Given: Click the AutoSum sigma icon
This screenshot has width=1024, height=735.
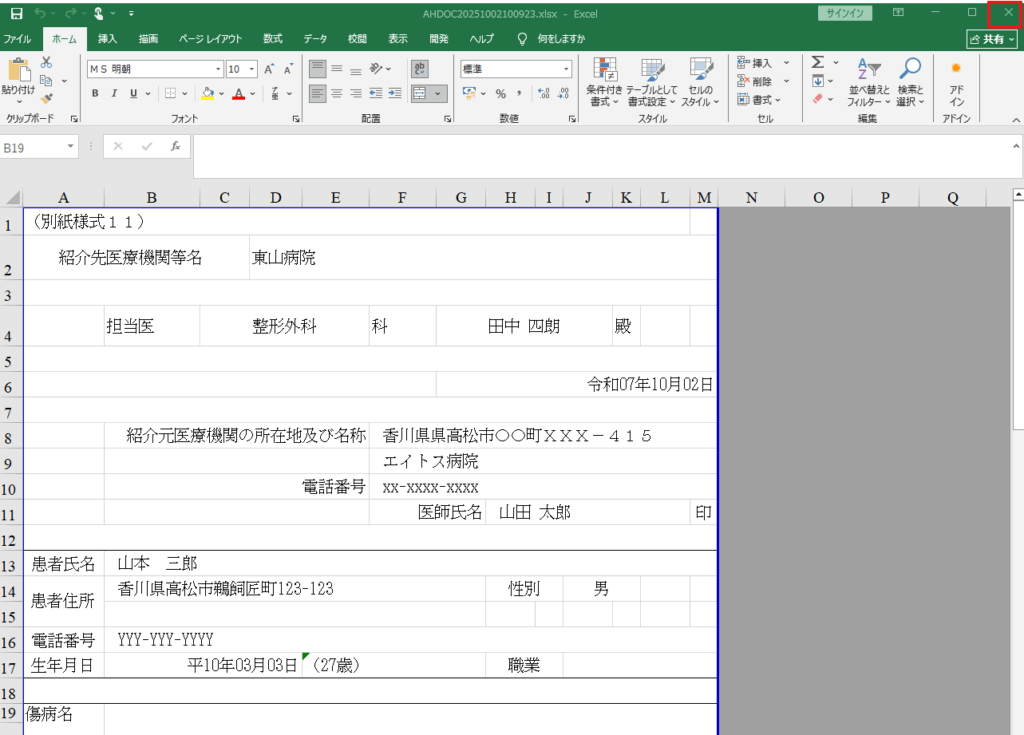Looking at the screenshot, I should (x=818, y=62).
